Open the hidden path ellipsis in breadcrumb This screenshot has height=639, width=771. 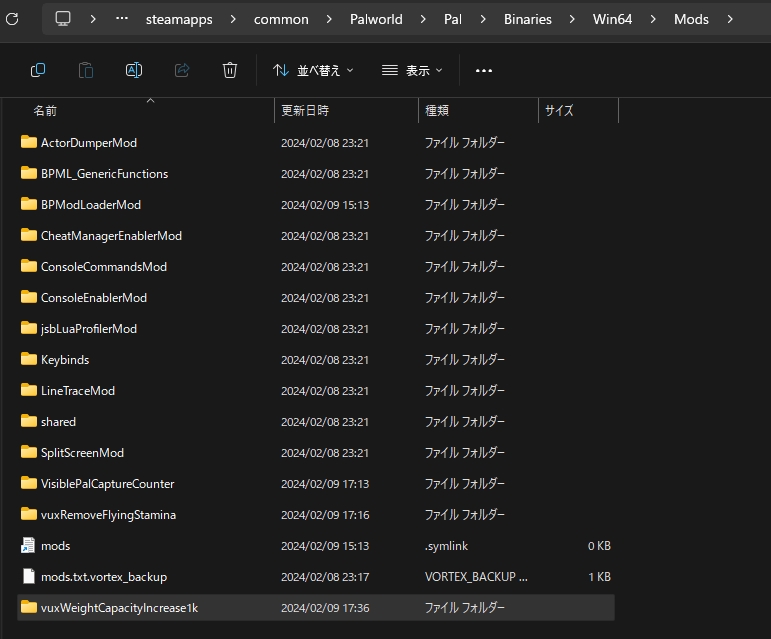(x=122, y=19)
